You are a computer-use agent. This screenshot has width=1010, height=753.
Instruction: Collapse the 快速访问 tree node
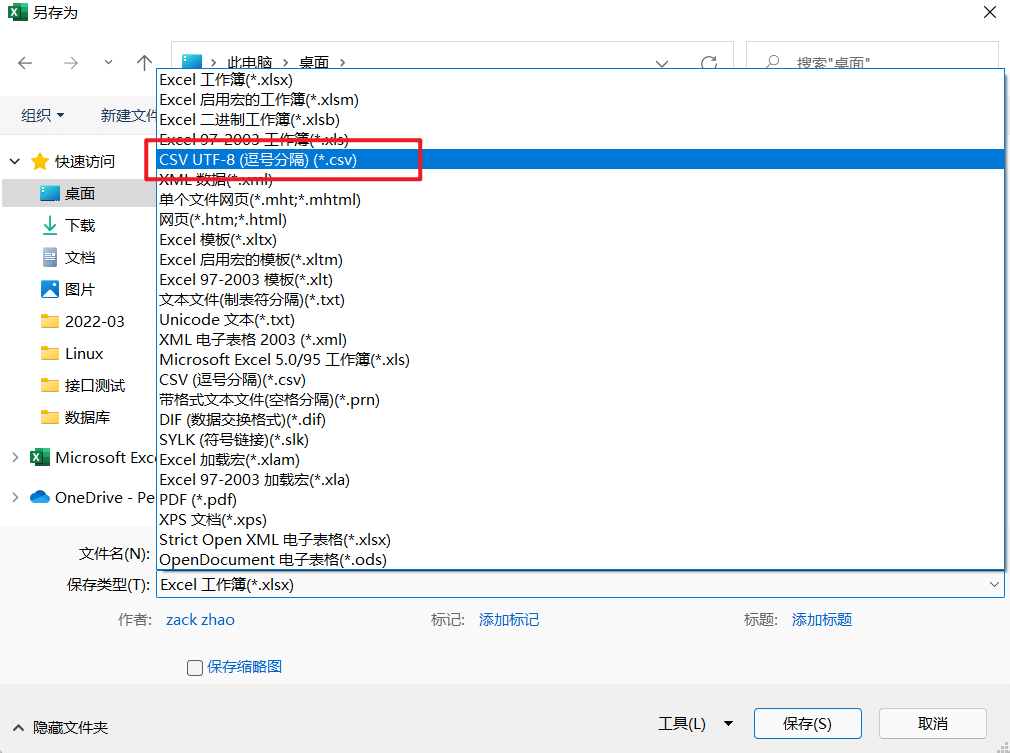[15, 161]
